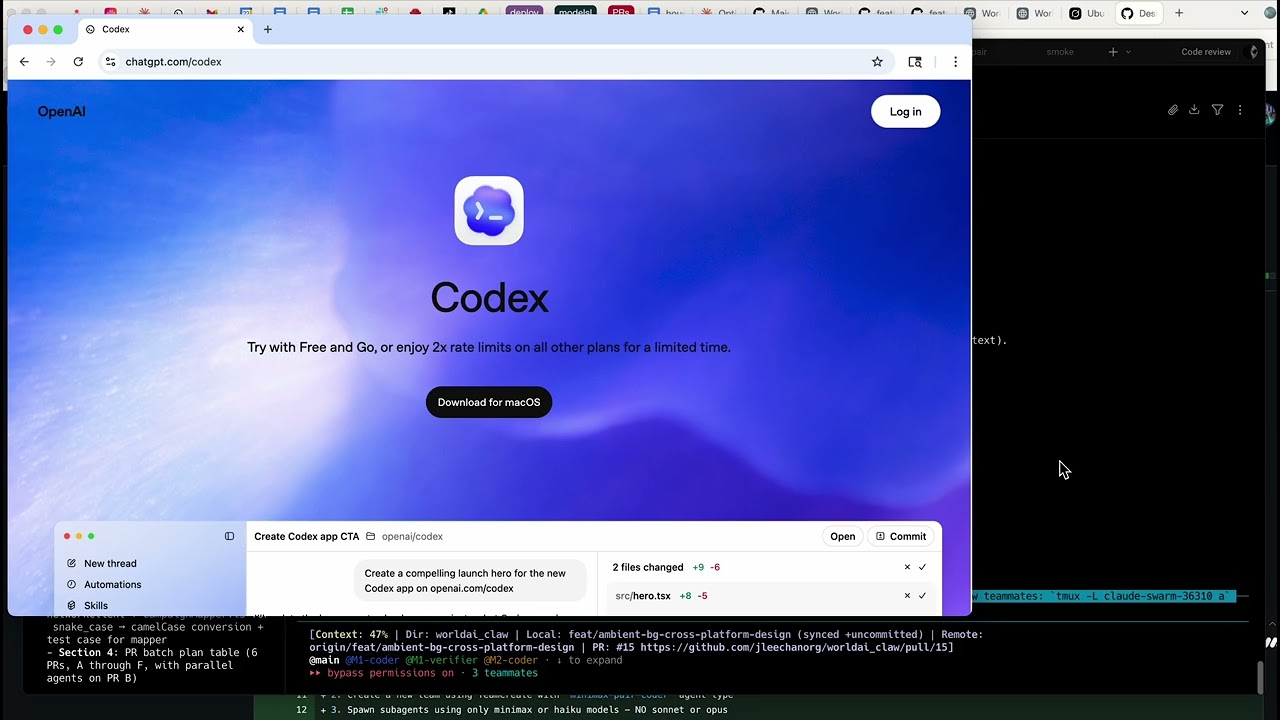Select the GitHub 'Des' tab in background browser
The height and width of the screenshot is (720, 1280).
(1139, 13)
